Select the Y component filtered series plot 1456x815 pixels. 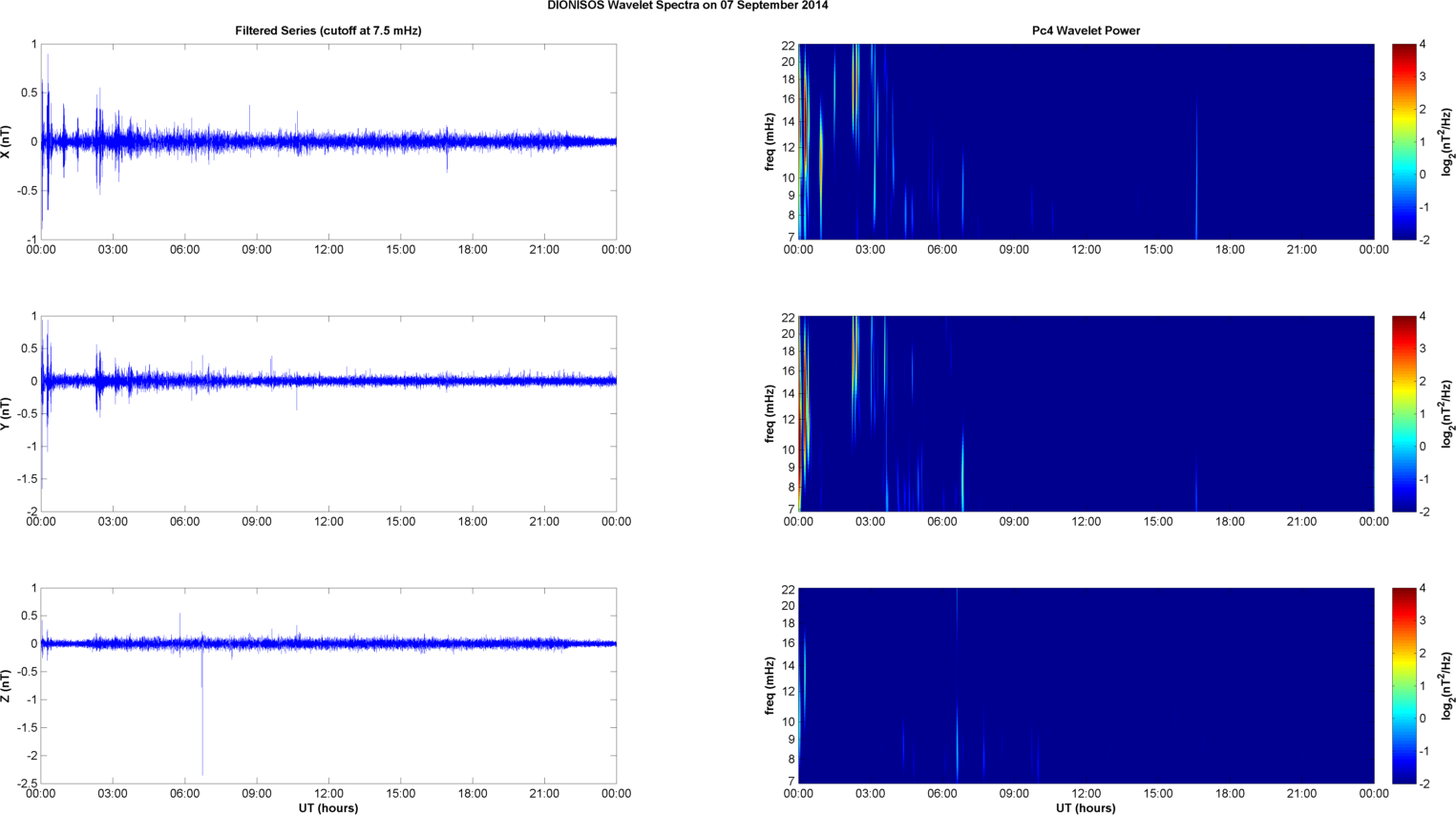[328, 413]
